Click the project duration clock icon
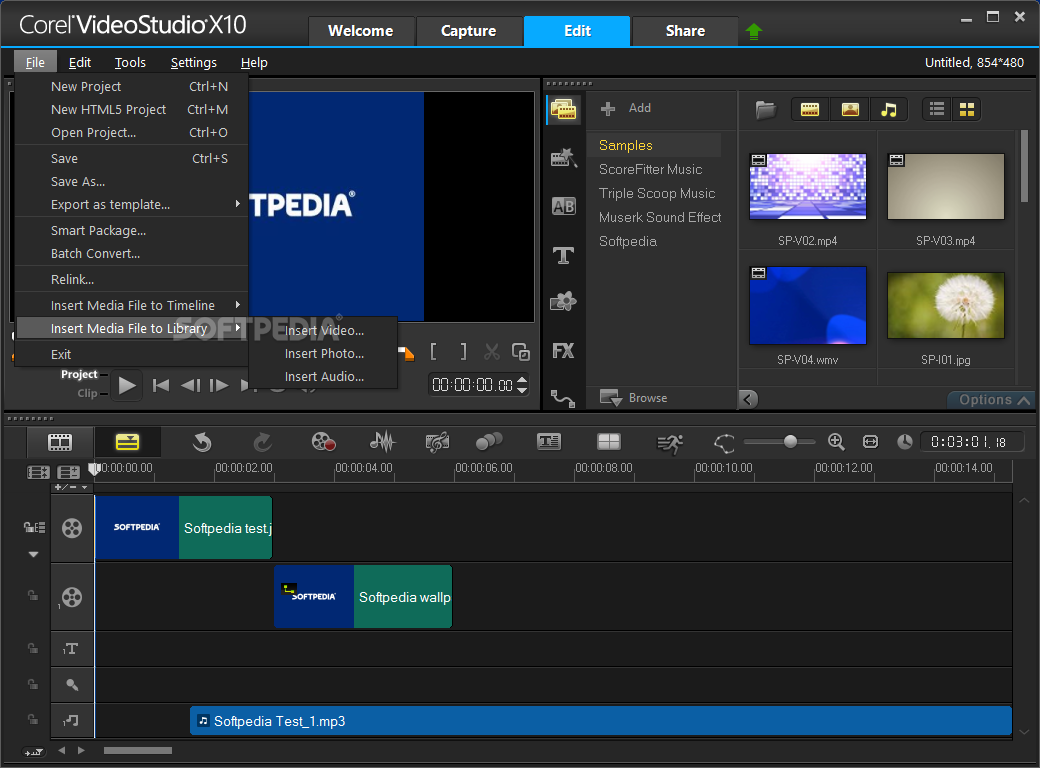This screenshot has height=768, width=1040. click(904, 442)
